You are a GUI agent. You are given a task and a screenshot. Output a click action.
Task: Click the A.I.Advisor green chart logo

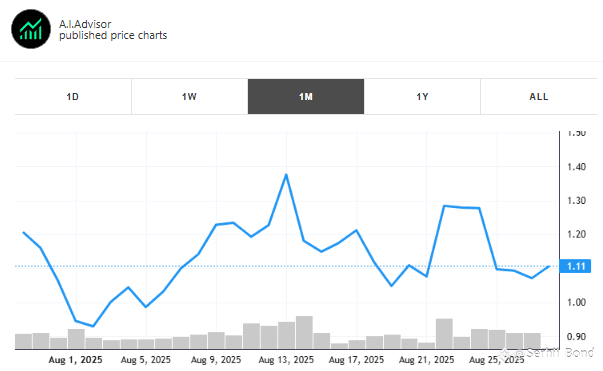click(x=31, y=29)
